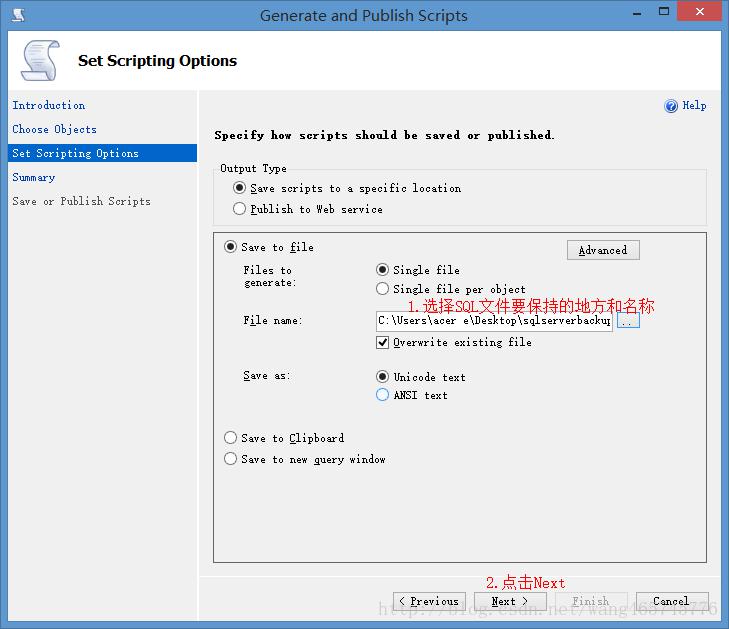This screenshot has width=729, height=629.
Task: Go back with the Previous button
Action: click(x=429, y=601)
